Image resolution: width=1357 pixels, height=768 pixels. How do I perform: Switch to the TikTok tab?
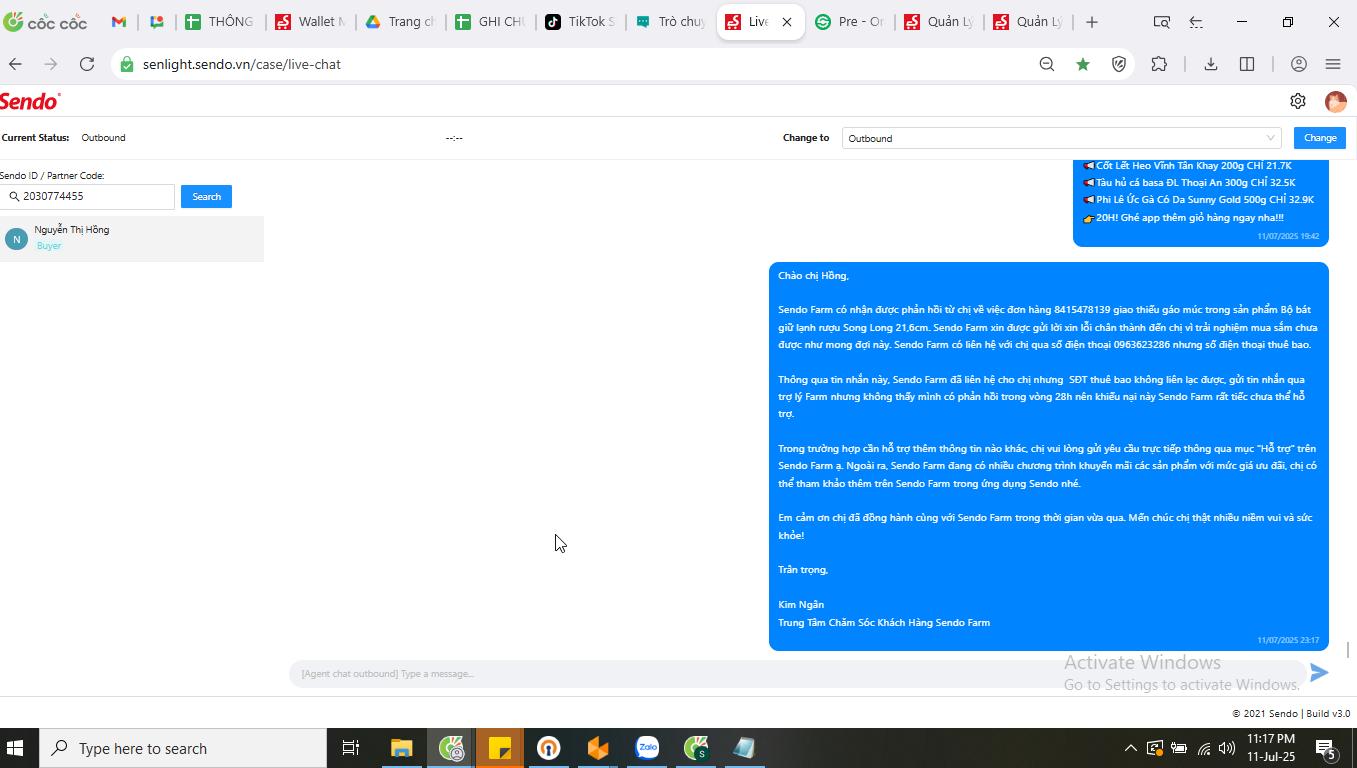(x=580, y=22)
